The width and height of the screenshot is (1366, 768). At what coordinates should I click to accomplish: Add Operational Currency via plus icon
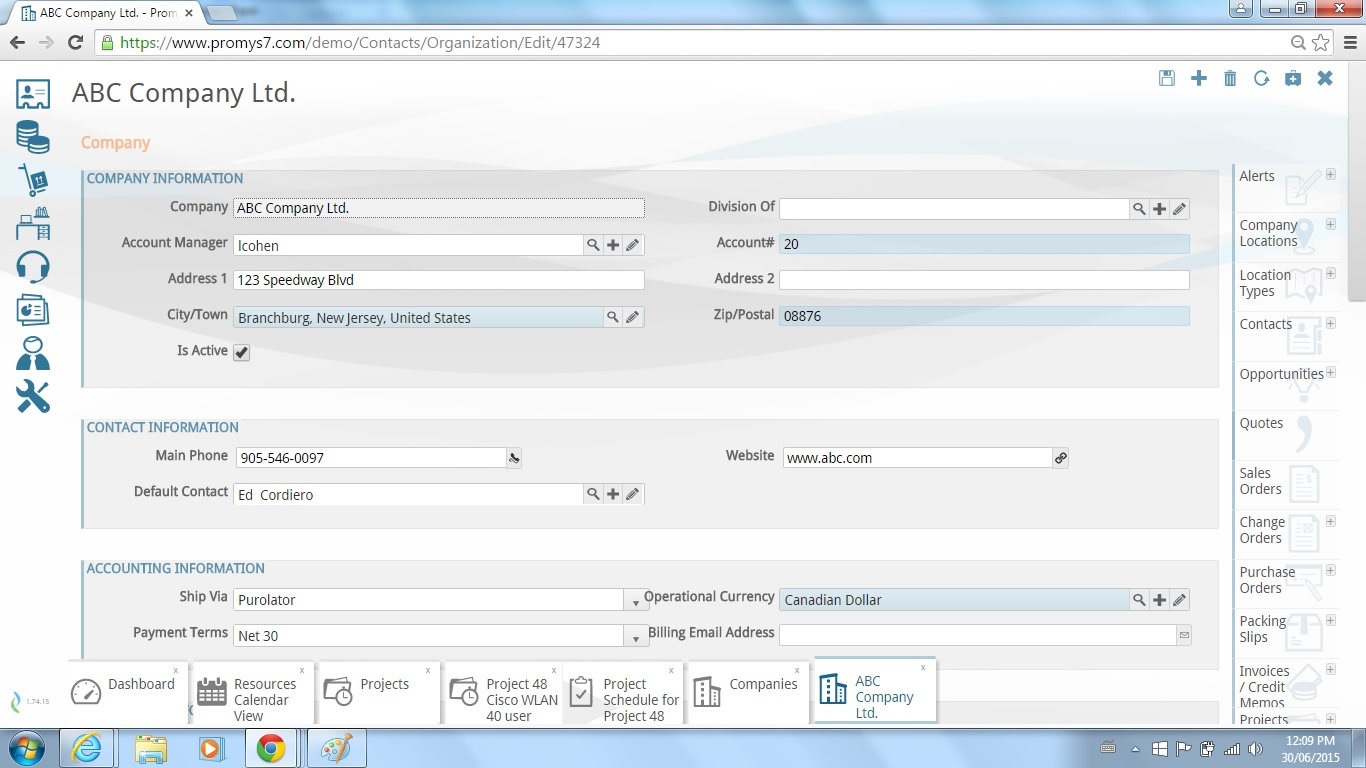coord(1159,600)
